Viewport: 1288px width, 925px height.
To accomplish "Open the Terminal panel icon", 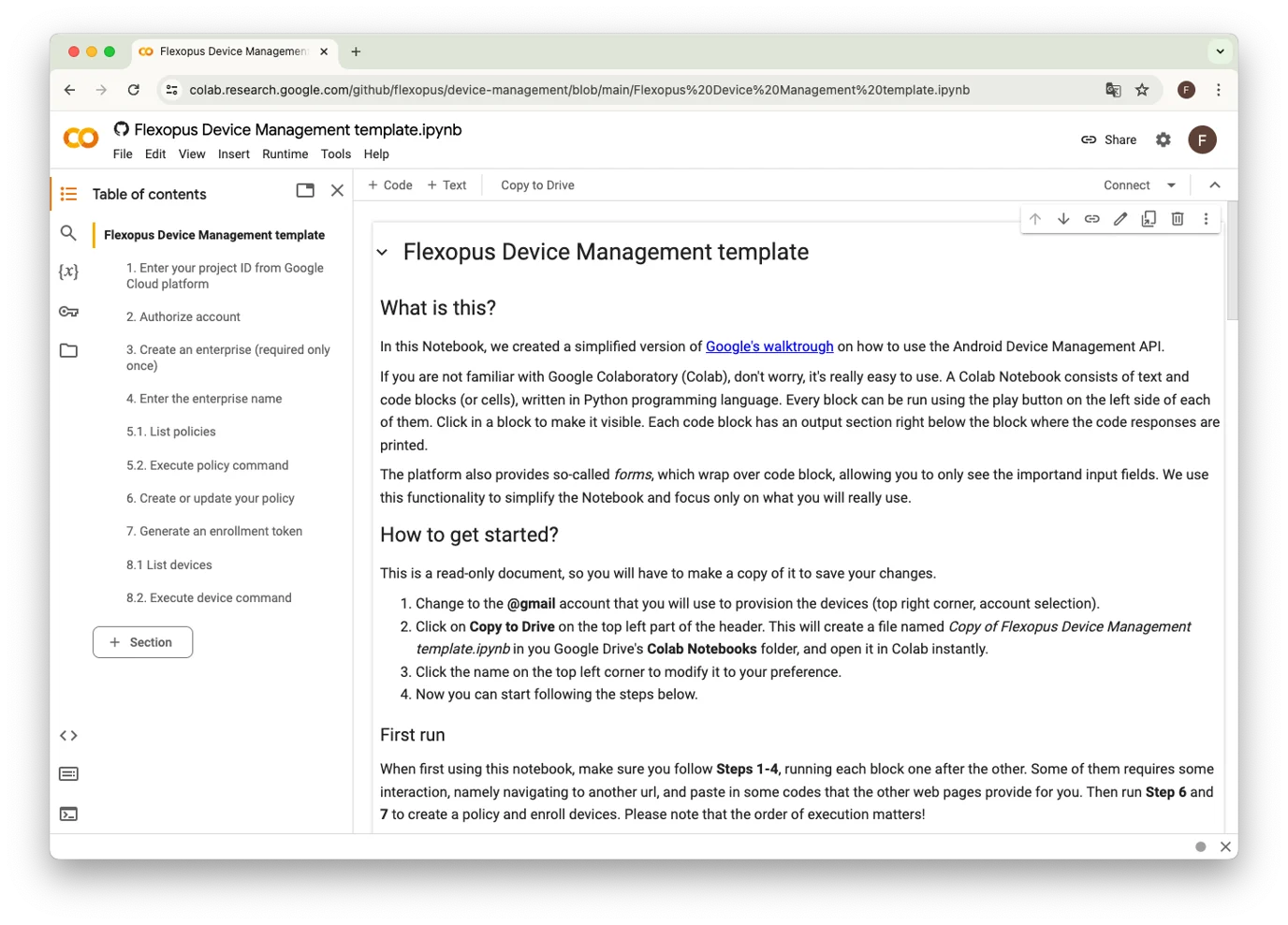I will tap(68, 815).
